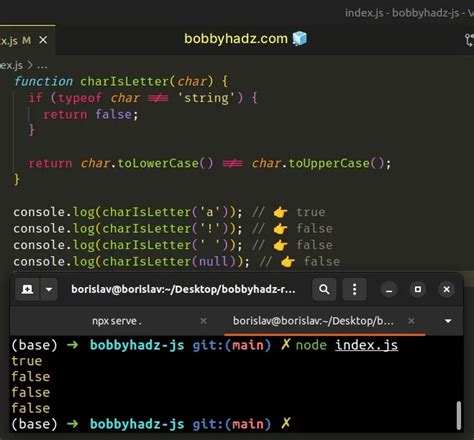Click char.toLowerCase() in the return line
The width and height of the screenshot is (474, 440).
click(x=147, y=163)
